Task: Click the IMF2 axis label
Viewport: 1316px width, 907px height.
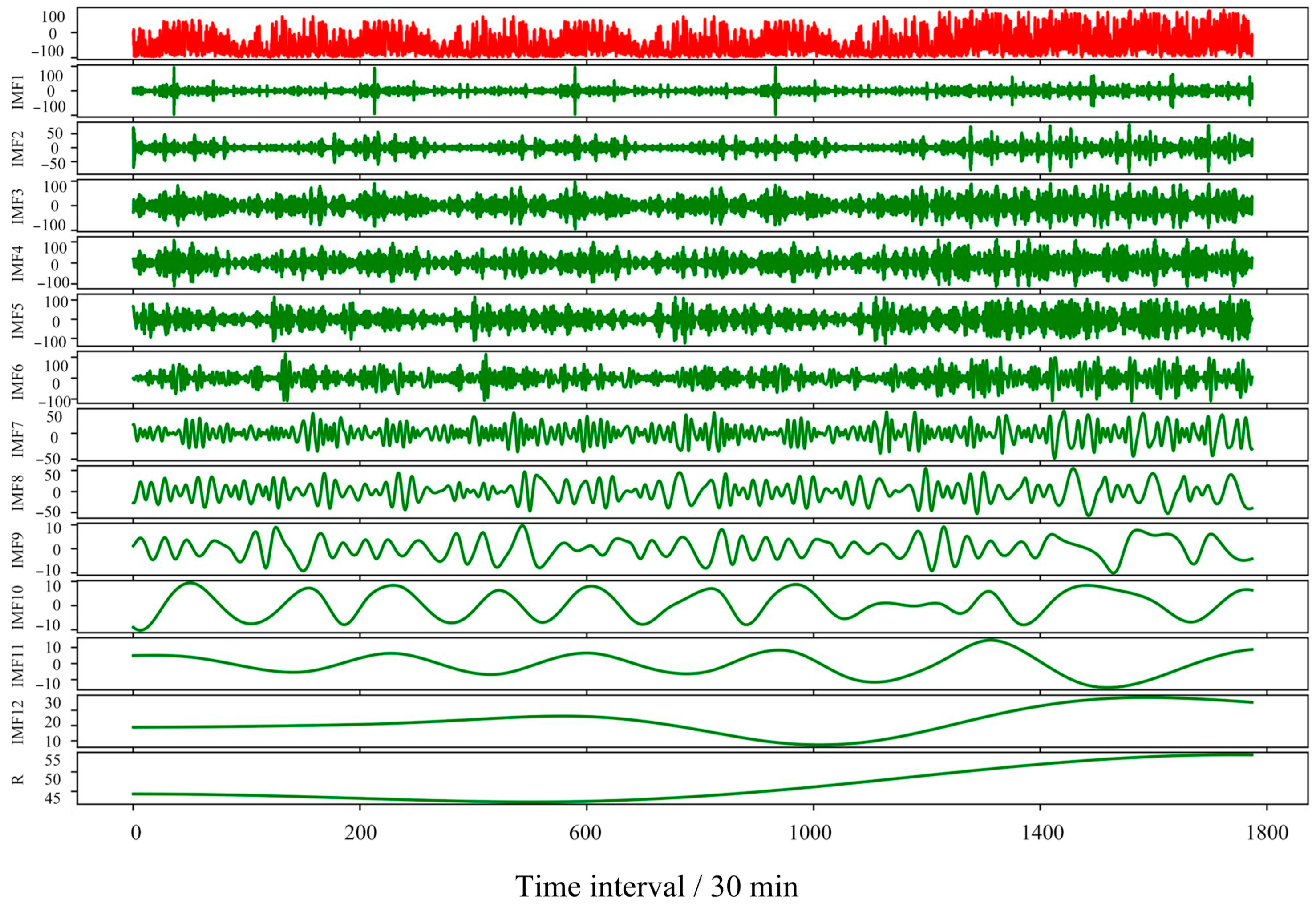Action: pyautogui.click(x=18, y=148)
